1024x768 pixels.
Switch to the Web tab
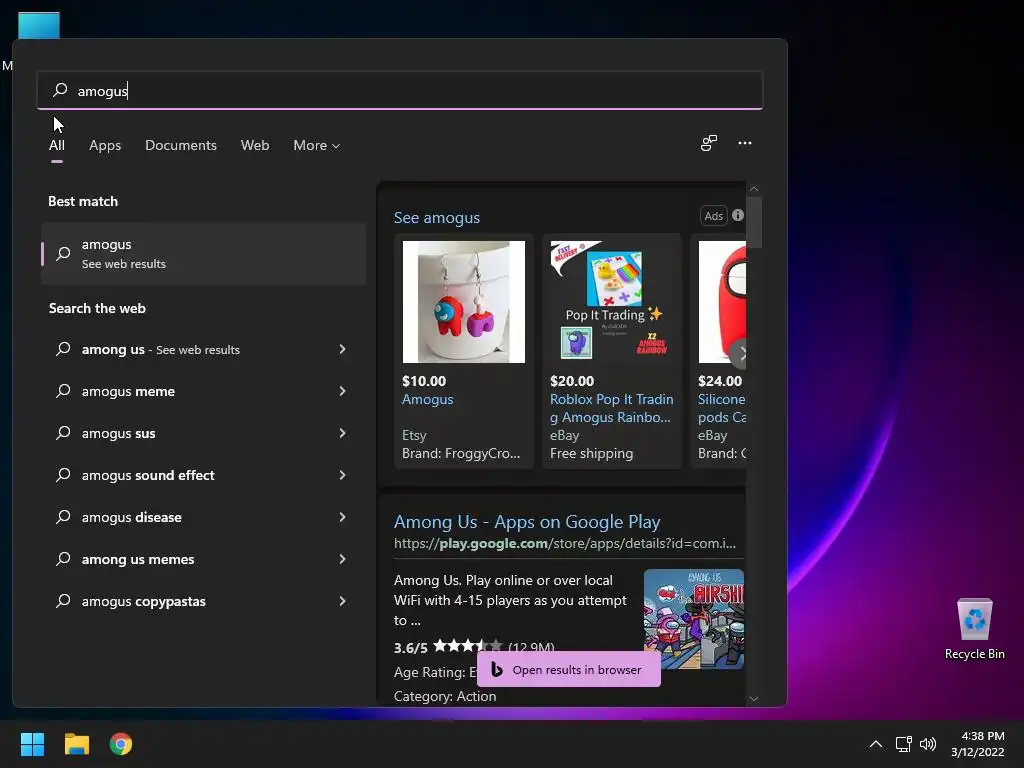tap(255, 145)
